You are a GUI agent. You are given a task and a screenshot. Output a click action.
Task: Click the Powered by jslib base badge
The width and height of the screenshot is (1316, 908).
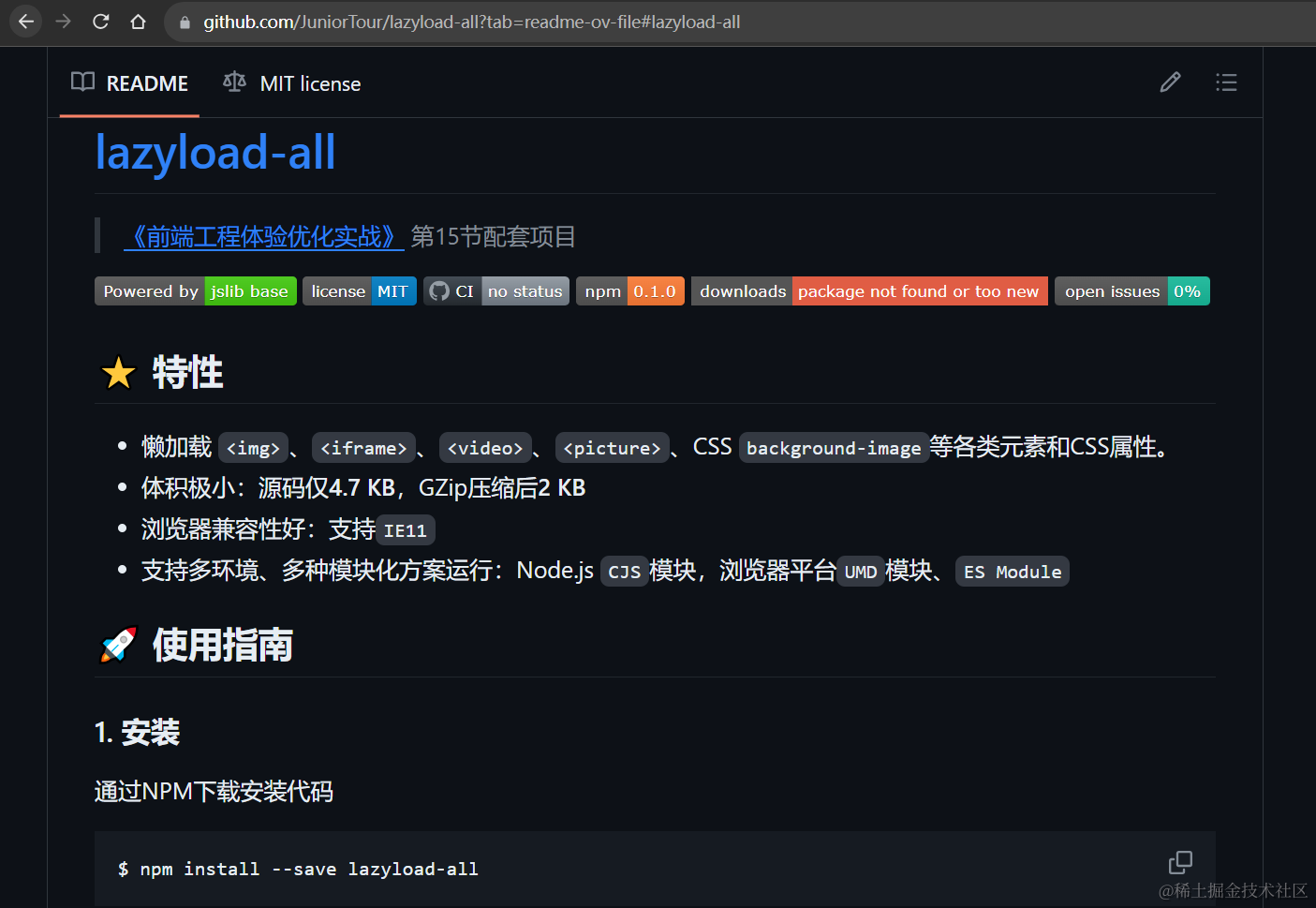click(195, 291)
